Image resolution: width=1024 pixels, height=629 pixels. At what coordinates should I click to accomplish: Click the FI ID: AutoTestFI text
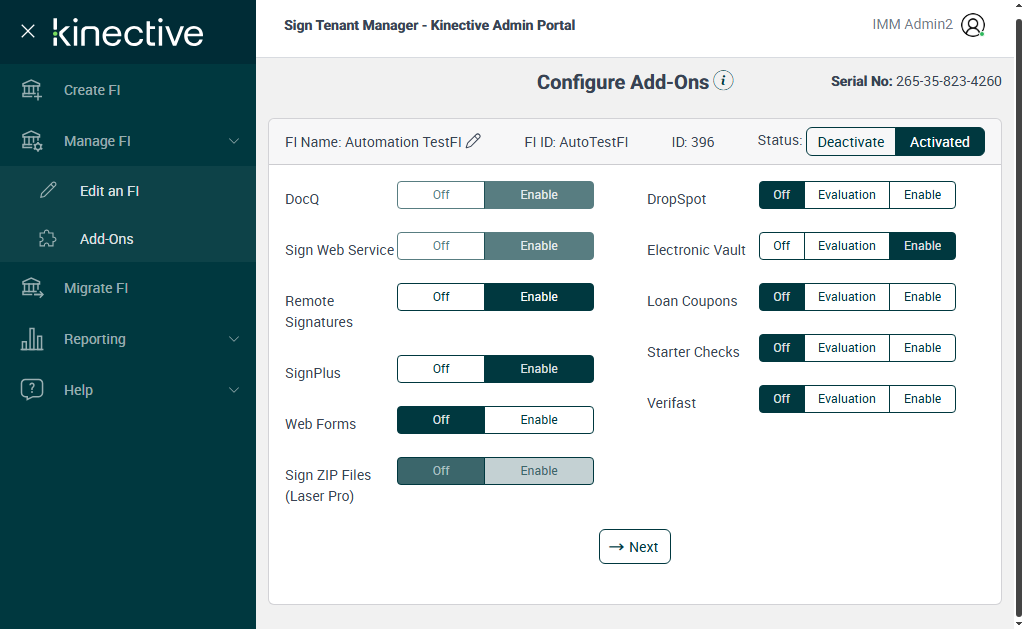576,142
